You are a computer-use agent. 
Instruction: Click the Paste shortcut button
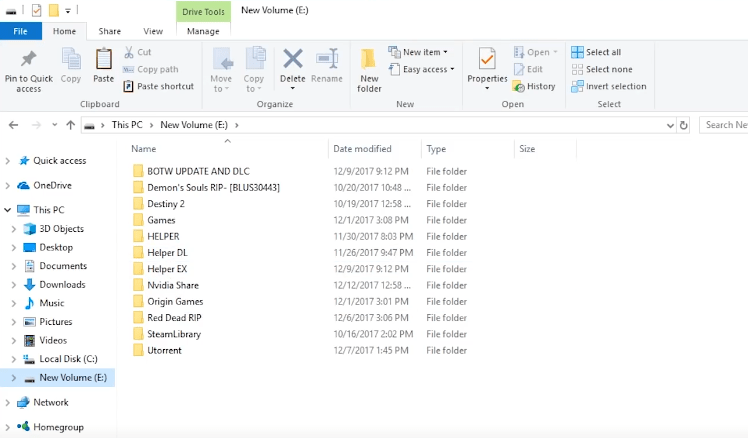159,86
